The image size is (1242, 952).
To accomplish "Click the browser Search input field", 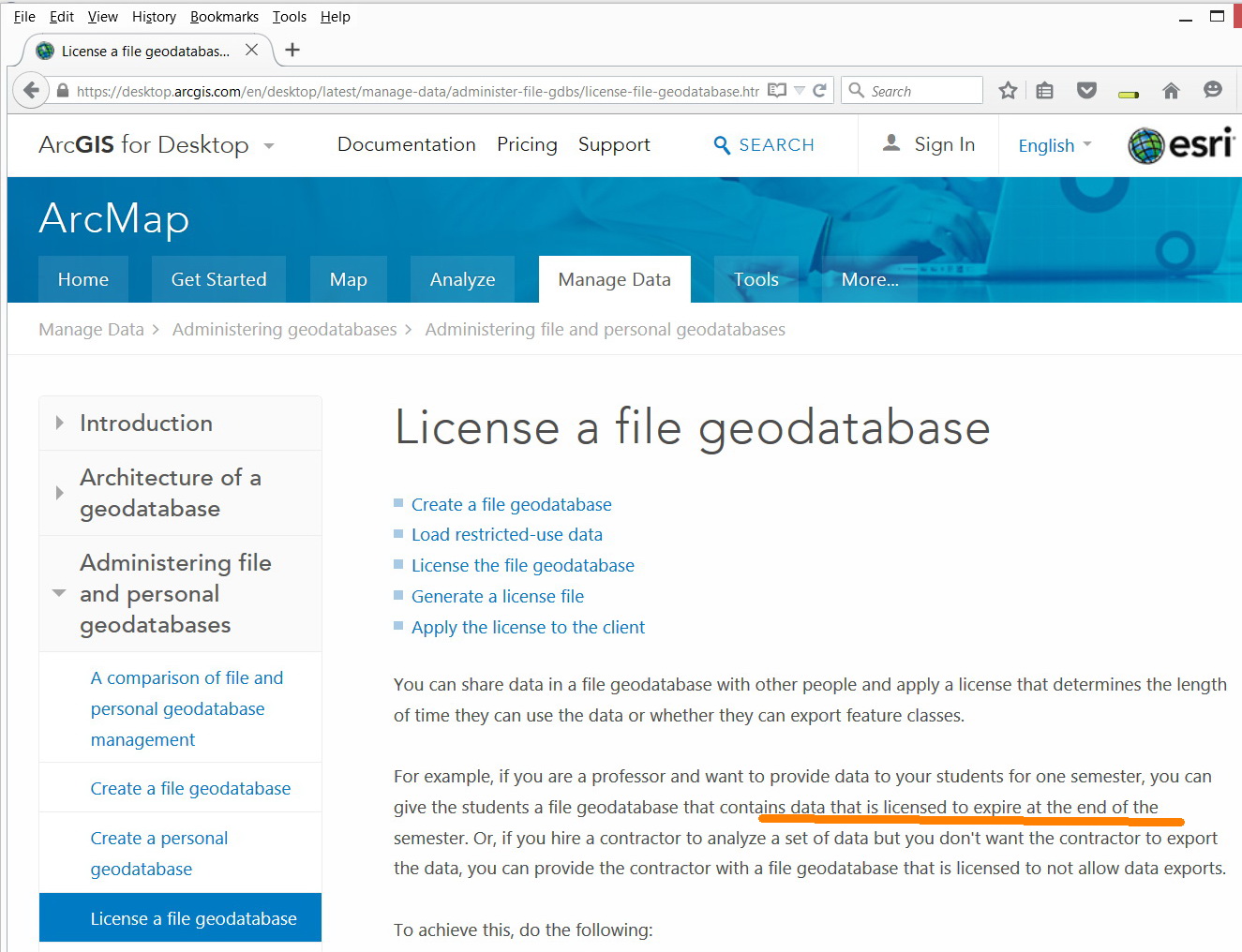I will 912,90.
